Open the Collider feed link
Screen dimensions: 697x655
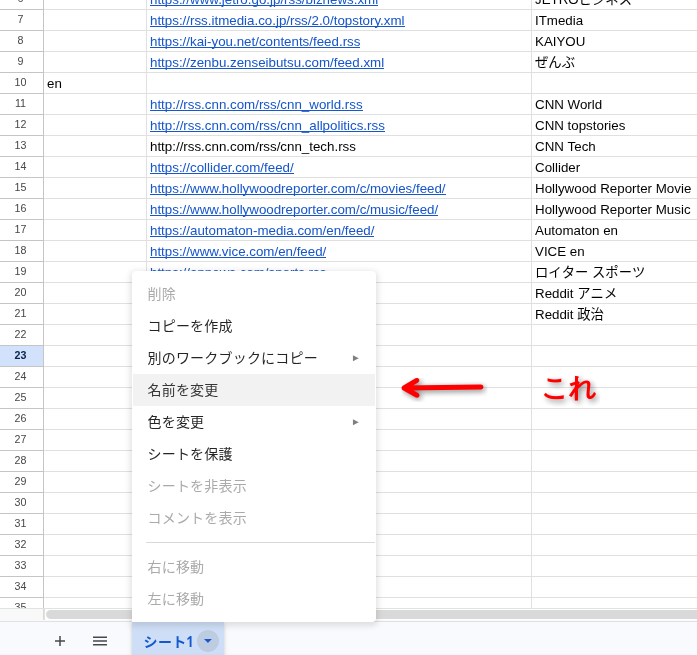coord(222,168)
